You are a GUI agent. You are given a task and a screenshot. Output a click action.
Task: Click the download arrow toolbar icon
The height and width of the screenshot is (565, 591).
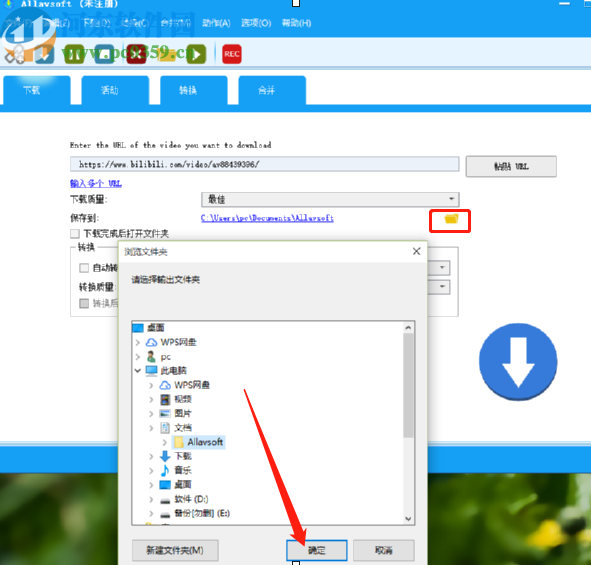coord(45,54)
